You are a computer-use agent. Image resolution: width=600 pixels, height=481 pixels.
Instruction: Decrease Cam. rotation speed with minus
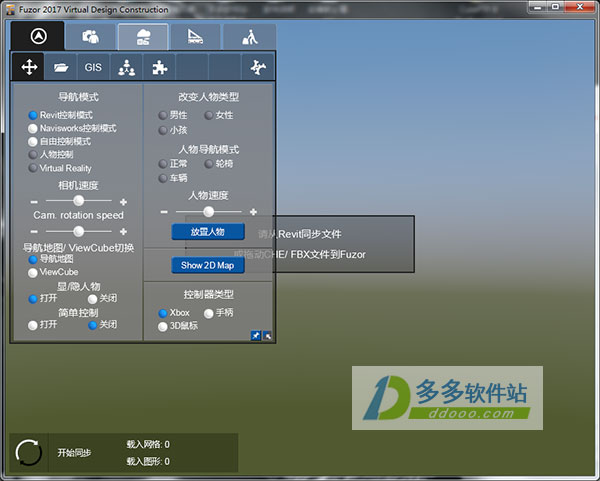click(34, 232)
